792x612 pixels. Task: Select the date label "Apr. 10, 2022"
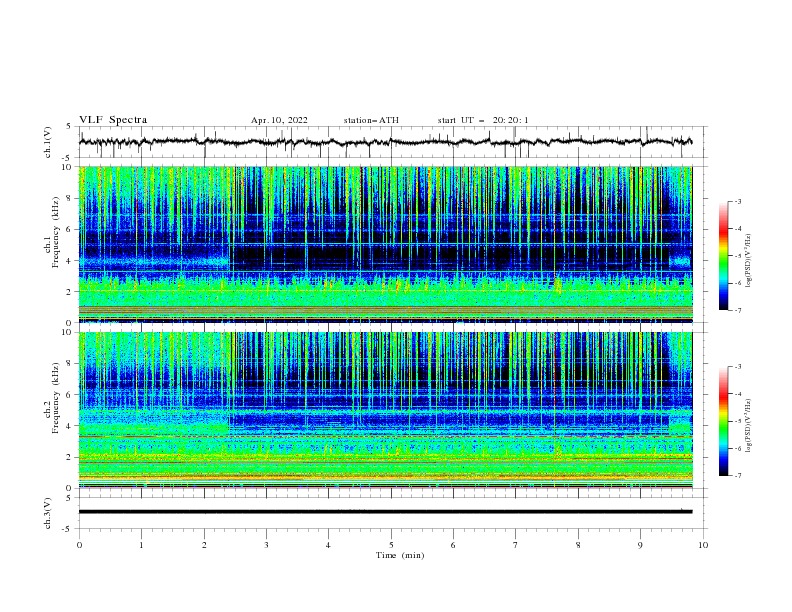pos(279,120)
